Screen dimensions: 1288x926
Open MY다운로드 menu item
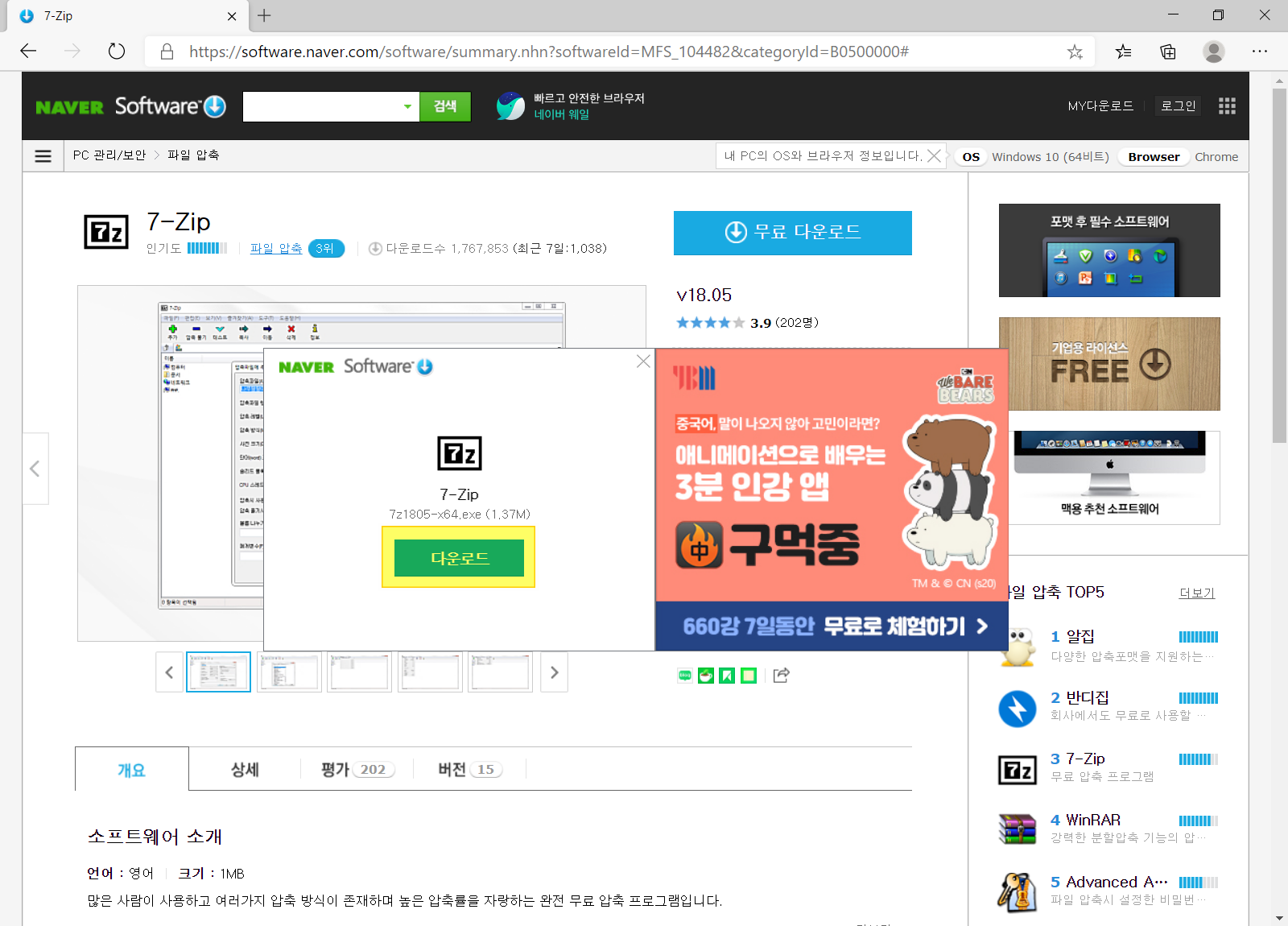point(1100,105)
